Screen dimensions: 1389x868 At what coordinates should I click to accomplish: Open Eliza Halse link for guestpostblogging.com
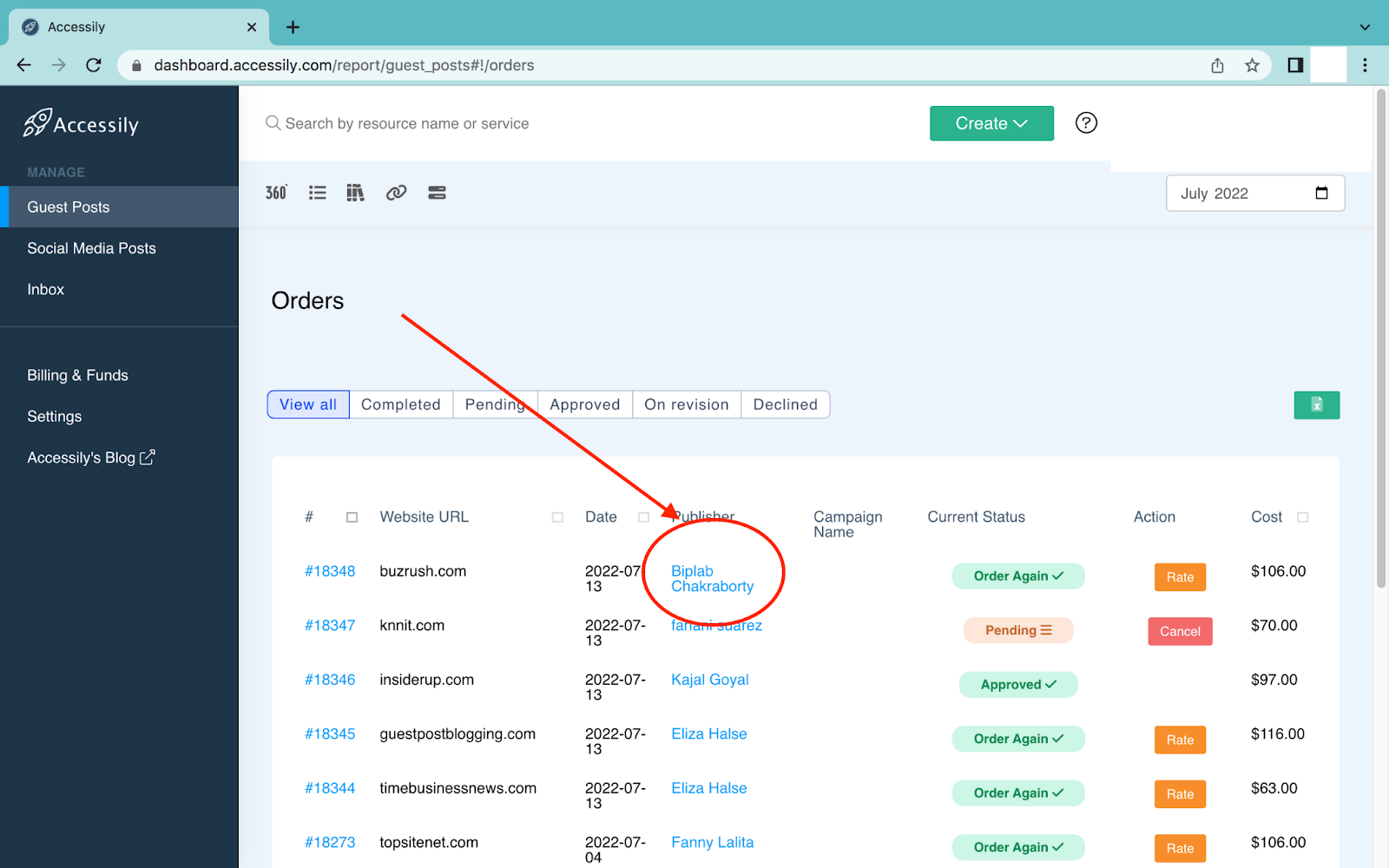pos(709,733)
